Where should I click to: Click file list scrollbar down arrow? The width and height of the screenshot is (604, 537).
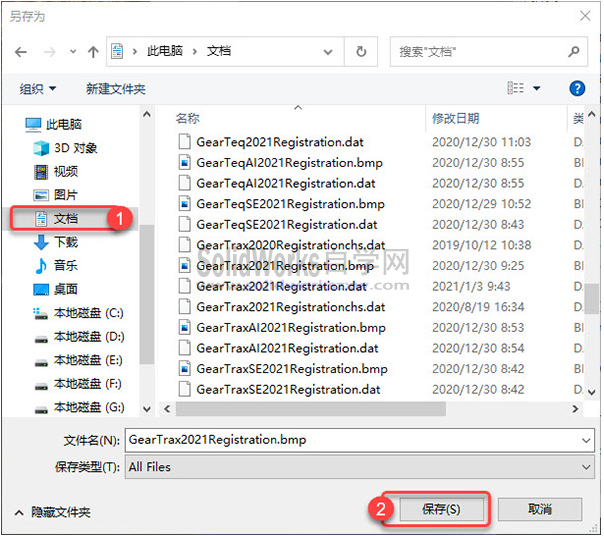pyautogui.click(x=592, y=393)
